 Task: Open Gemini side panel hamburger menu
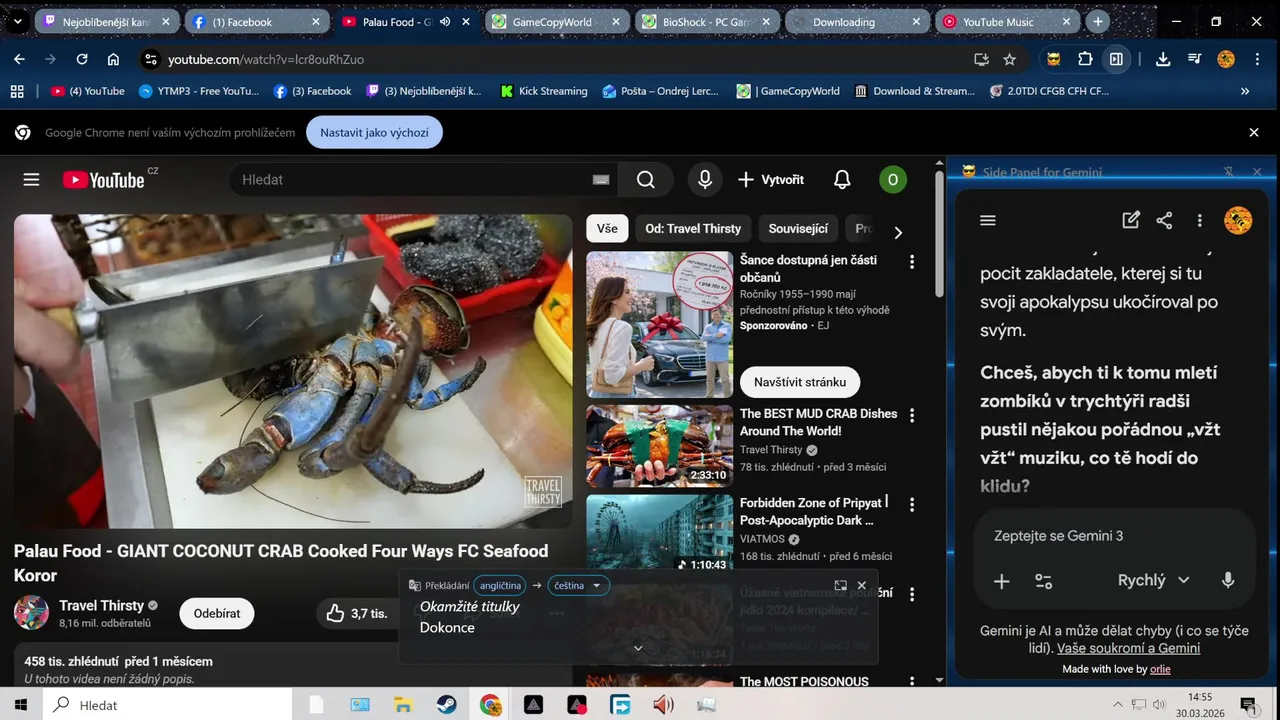click(988, 221)
